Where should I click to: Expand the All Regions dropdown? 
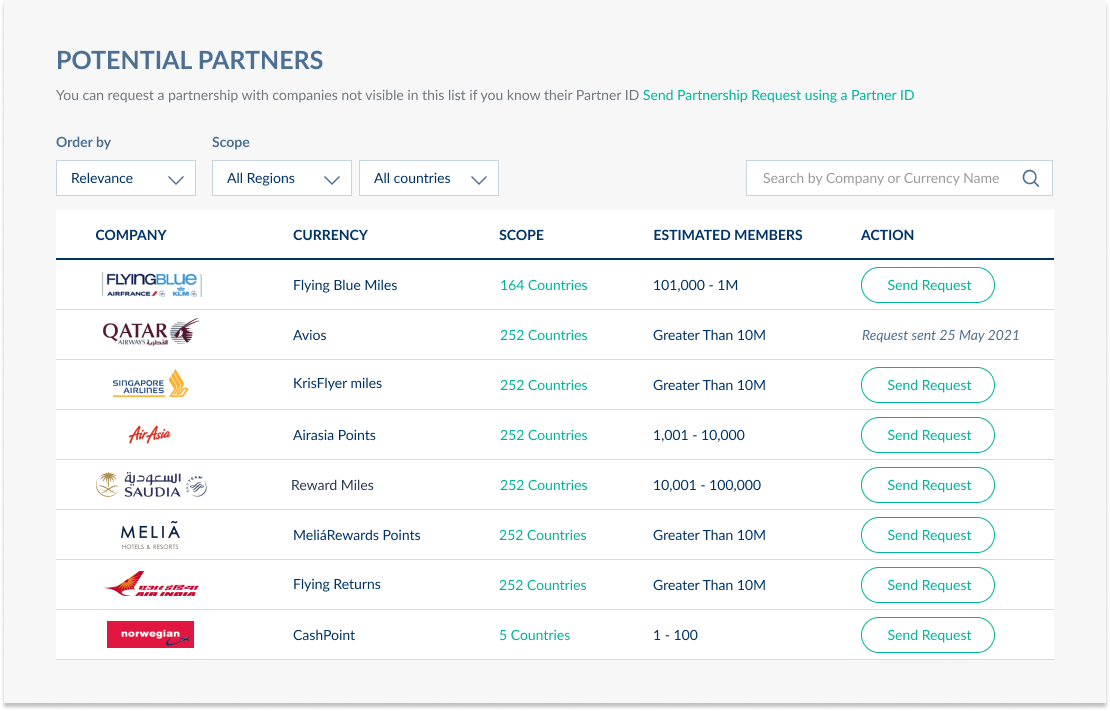click(x=281, y=178)
